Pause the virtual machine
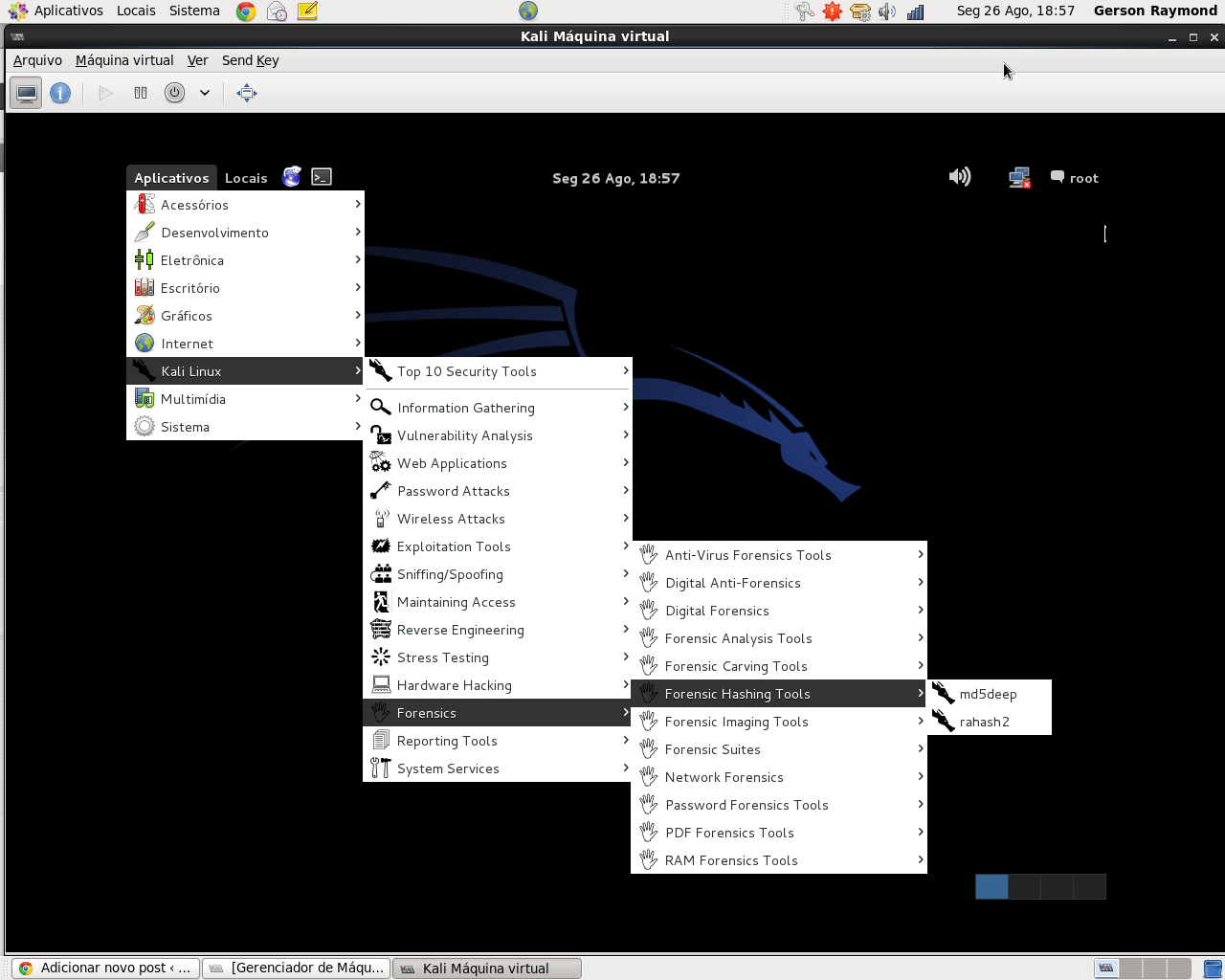1225x980 pixels. (141, 93)
